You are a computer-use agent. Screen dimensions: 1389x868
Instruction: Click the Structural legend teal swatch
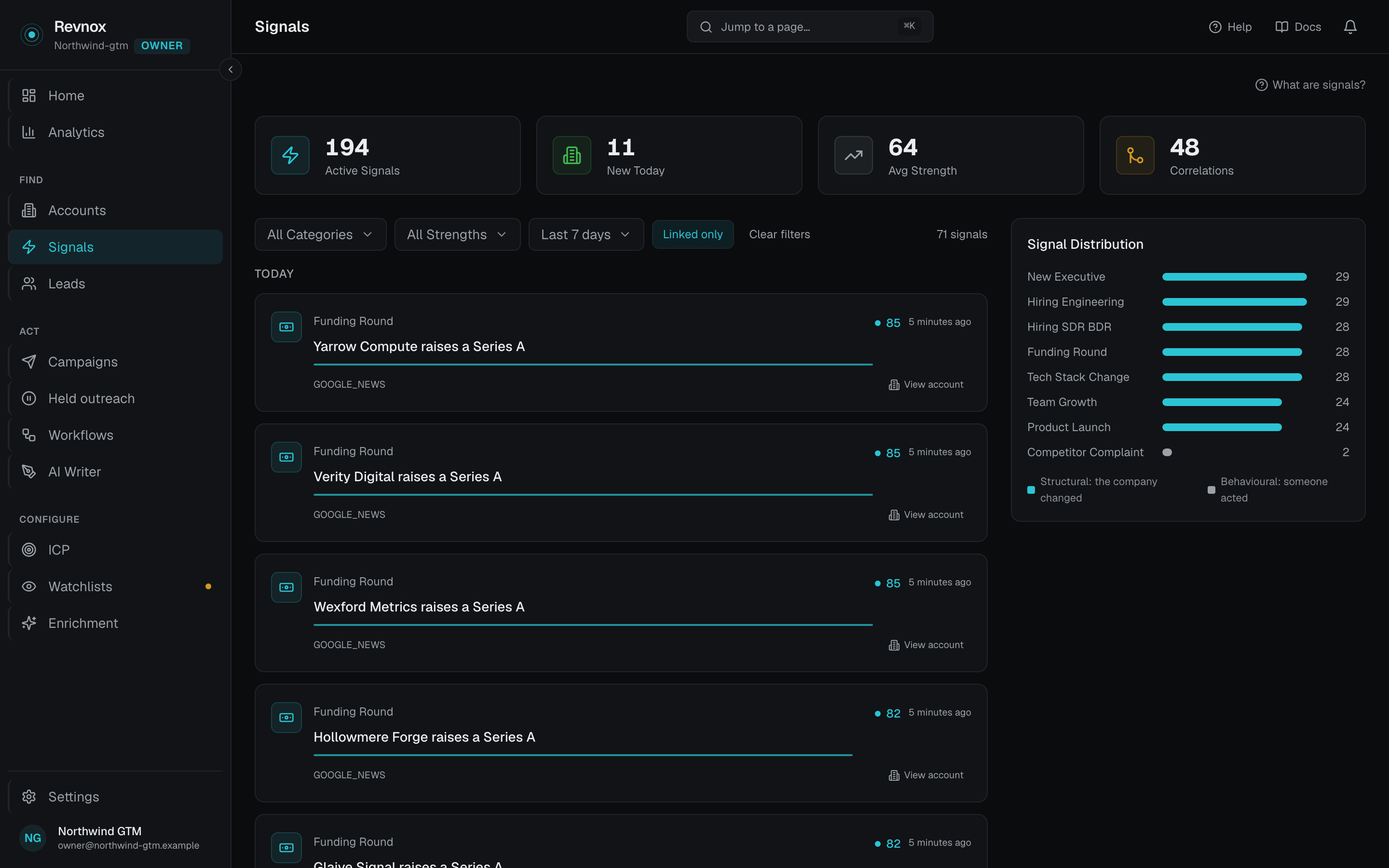1031,490
